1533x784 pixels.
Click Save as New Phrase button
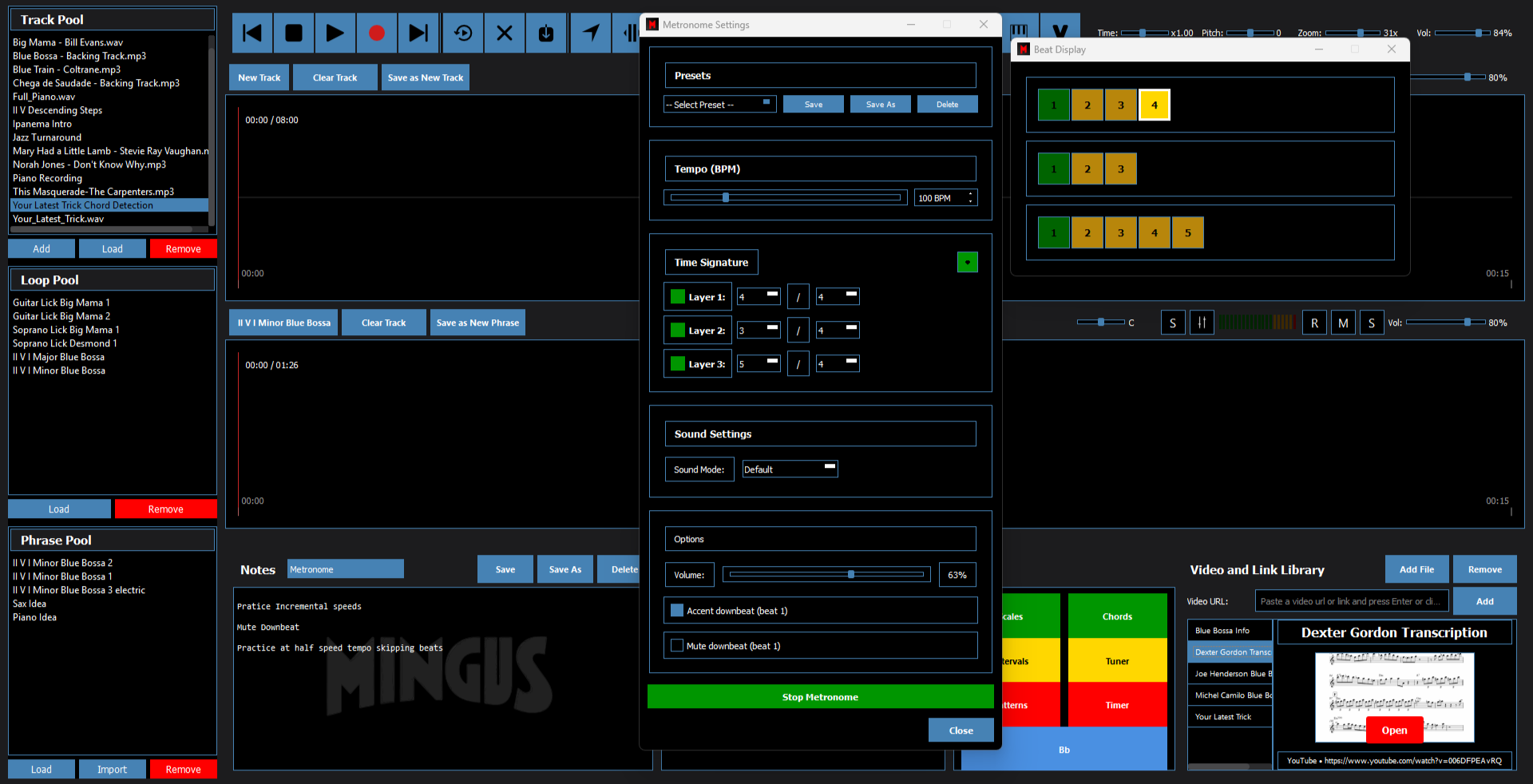[x=477, y=323]
